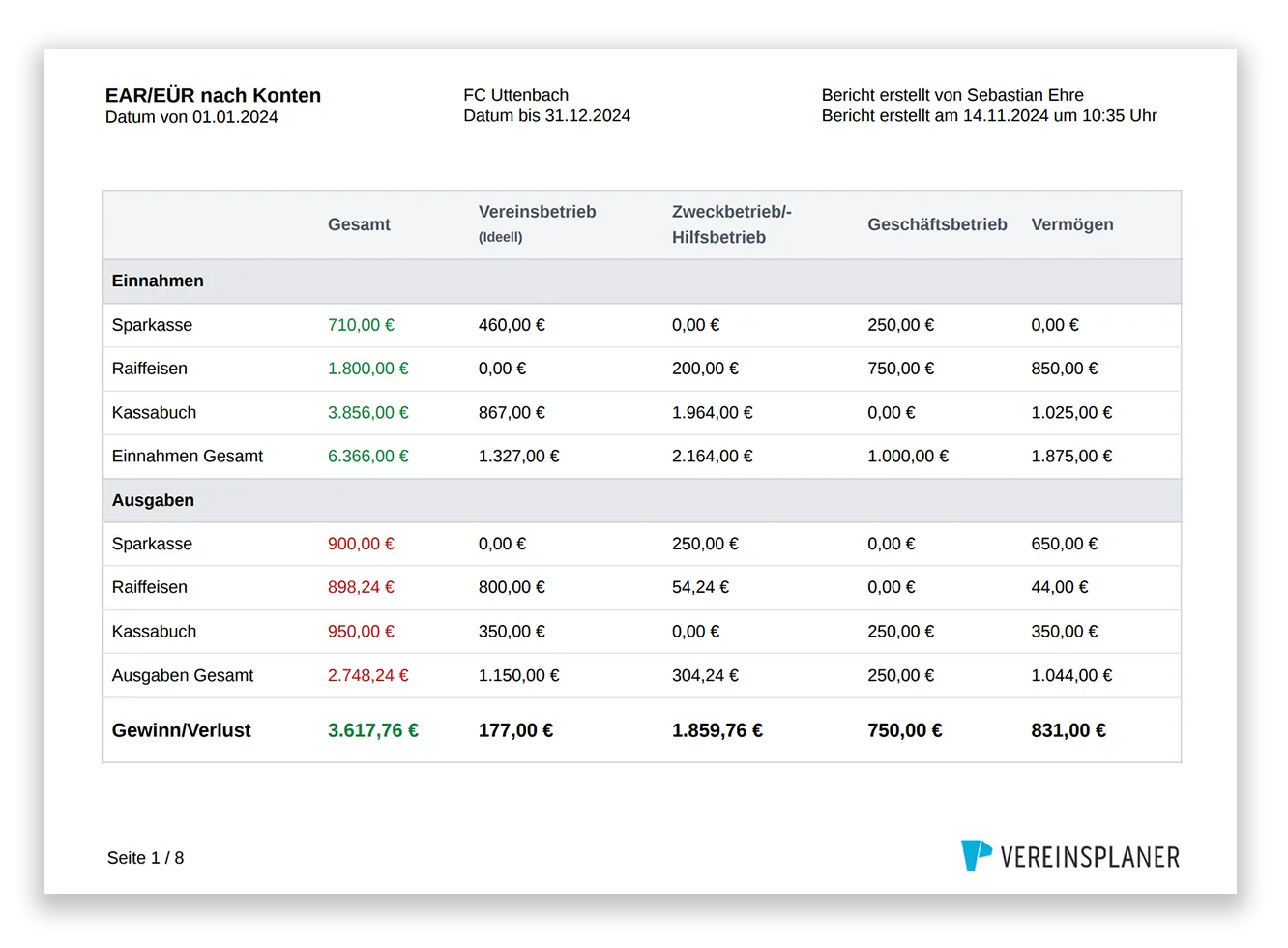Click the '1.025,00 €' Vermögen value

click(1071, 413)
